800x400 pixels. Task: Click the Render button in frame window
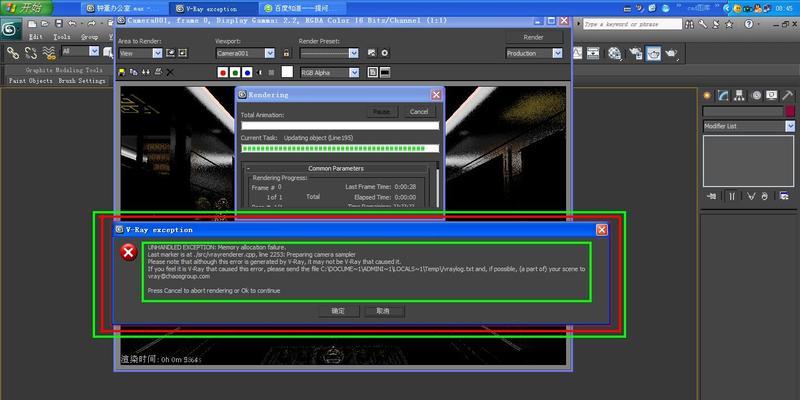[x=534, y=37]
